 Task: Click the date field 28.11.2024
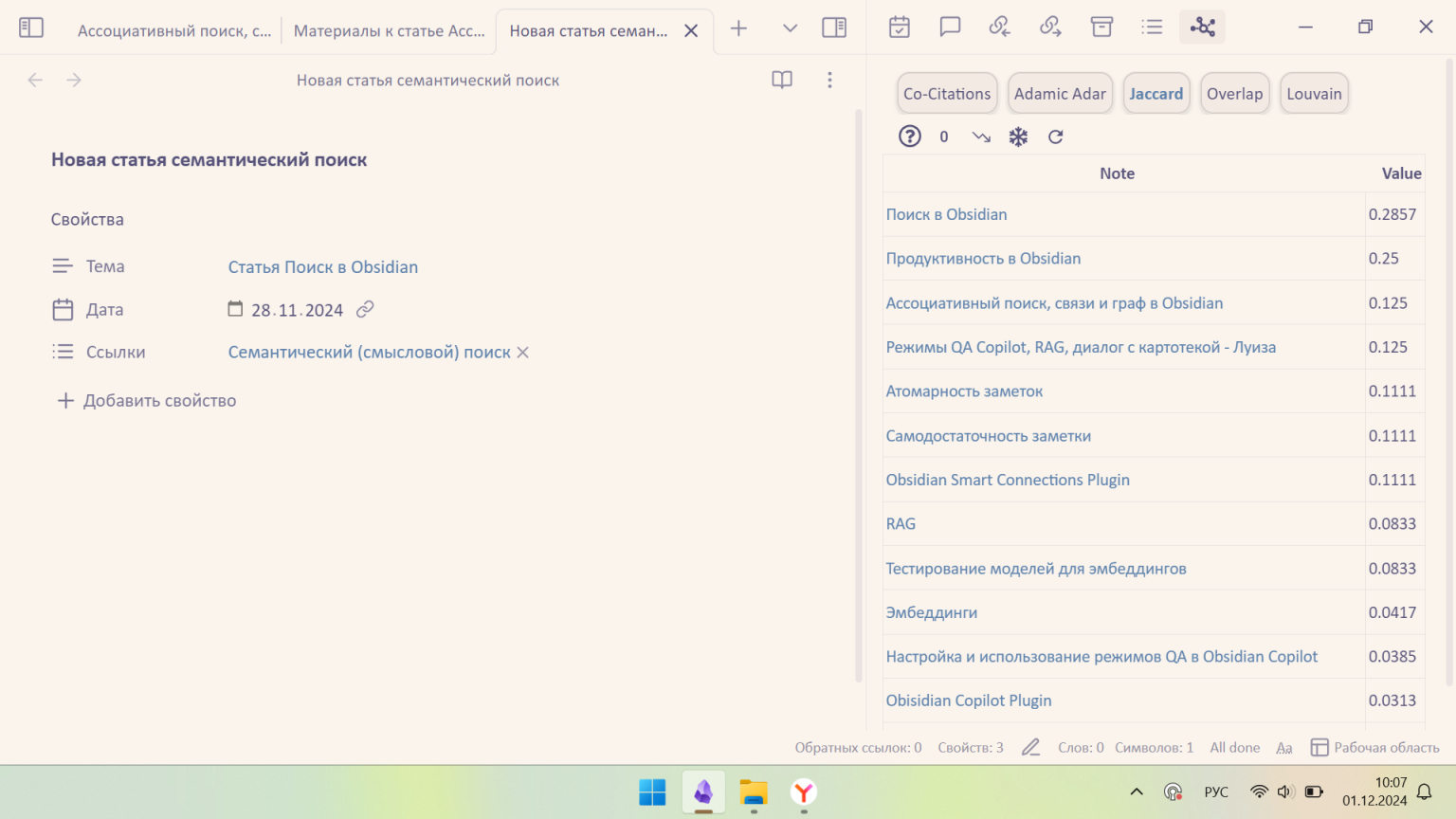click(297, 310)
